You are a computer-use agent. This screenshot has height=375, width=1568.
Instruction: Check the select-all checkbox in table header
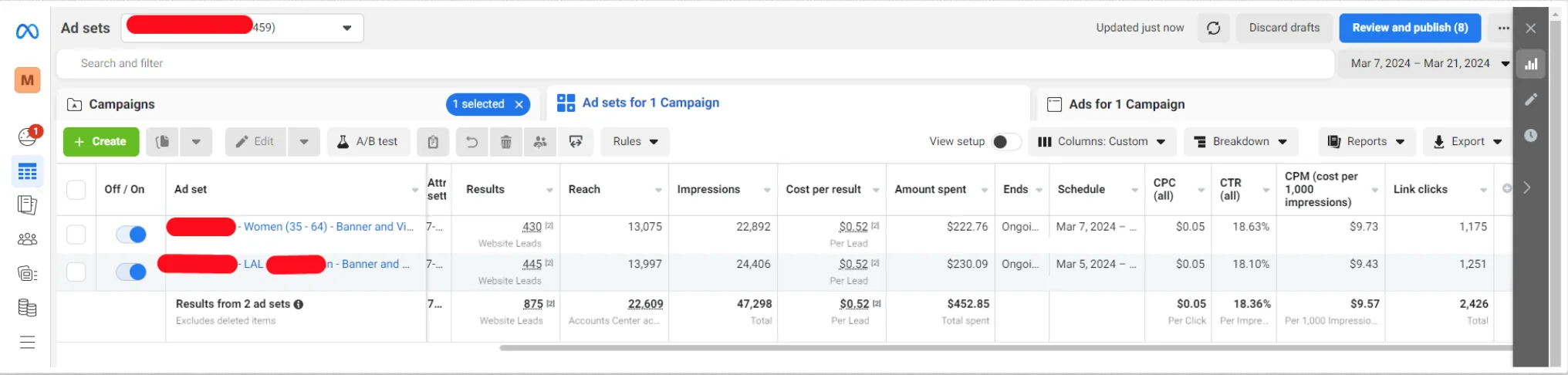[x=76, y=190]
